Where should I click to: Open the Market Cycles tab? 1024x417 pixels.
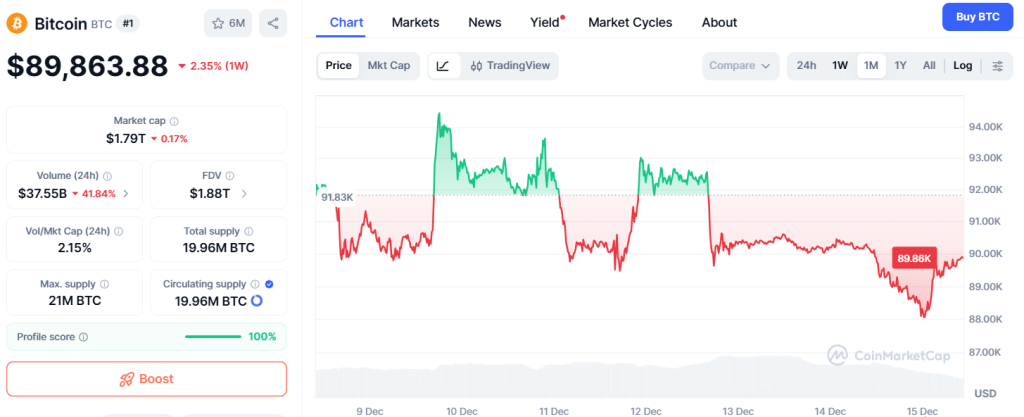tap(630, 22)
